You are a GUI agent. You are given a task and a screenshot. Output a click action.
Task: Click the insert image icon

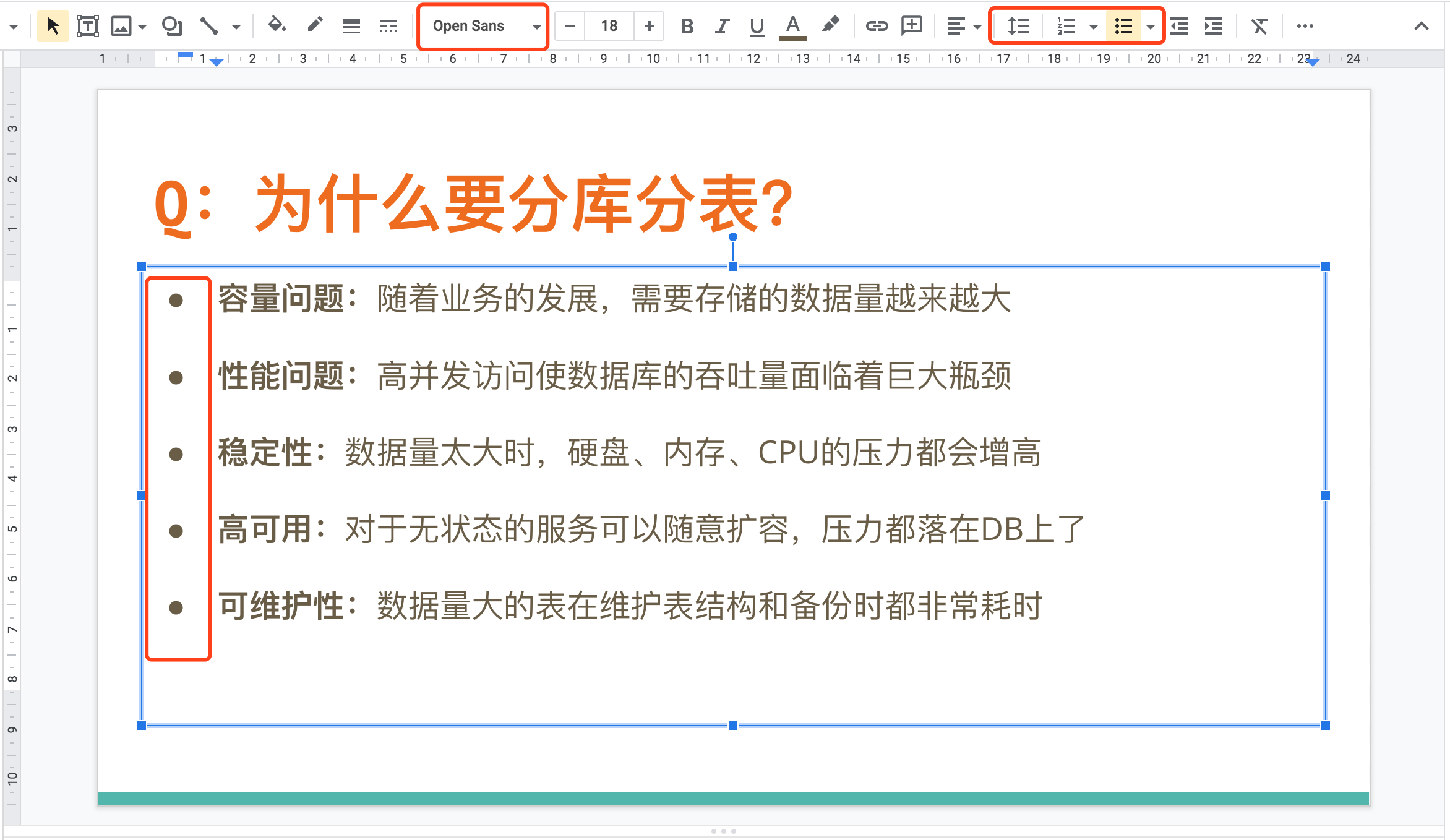(121, 26)
